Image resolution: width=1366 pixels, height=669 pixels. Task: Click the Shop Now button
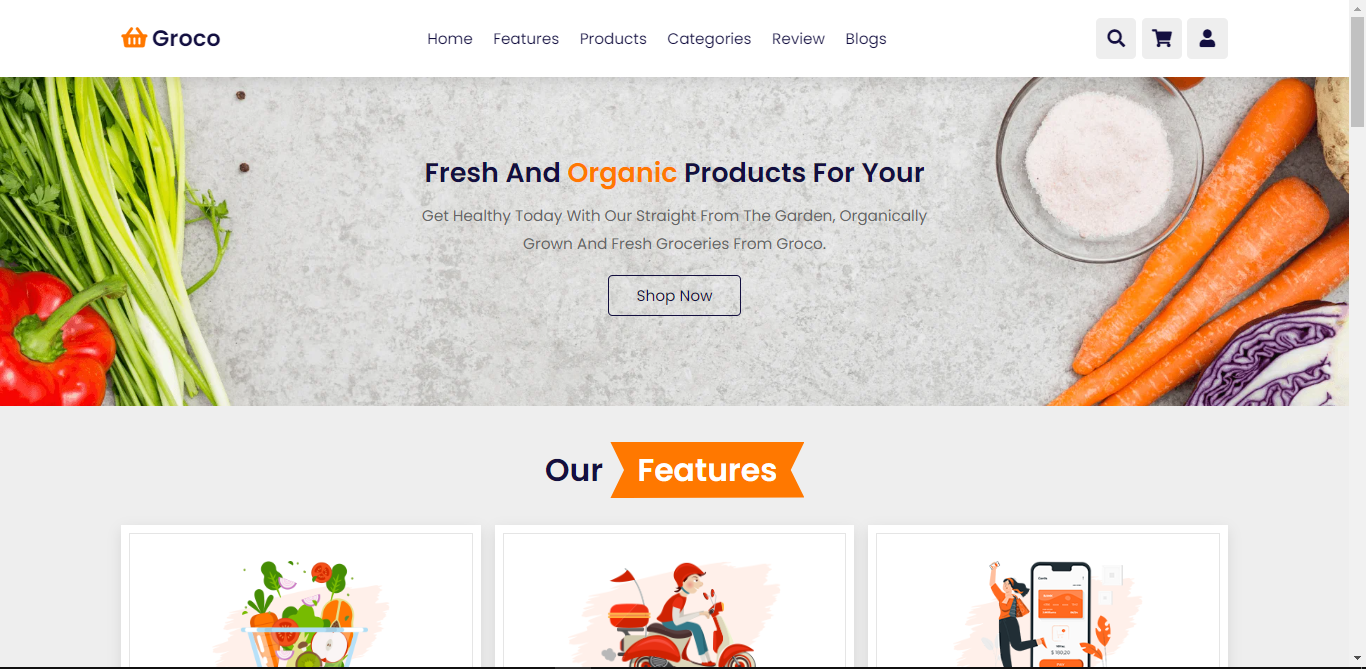(674, 295)
